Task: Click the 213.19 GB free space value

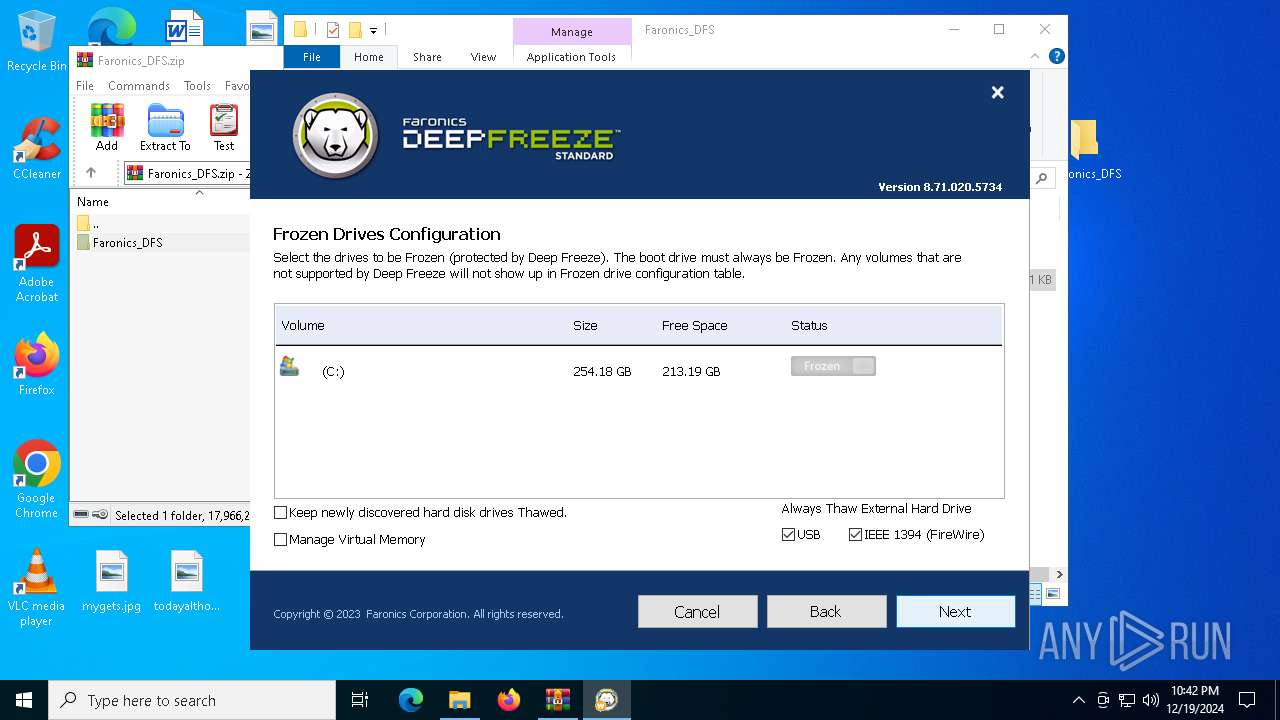Action: pos(691,372)
